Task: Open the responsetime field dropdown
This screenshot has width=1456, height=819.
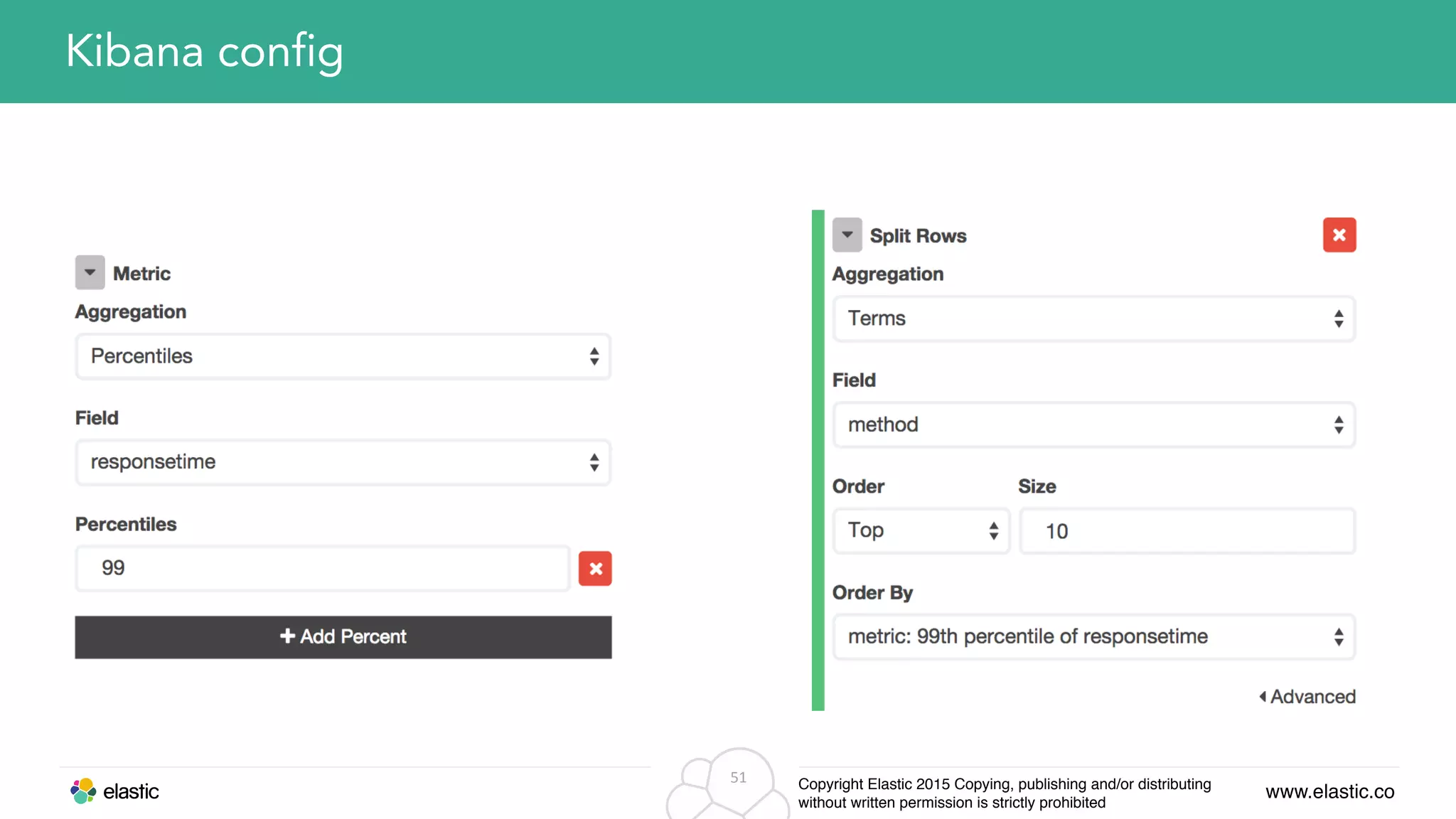Action: 343,462
